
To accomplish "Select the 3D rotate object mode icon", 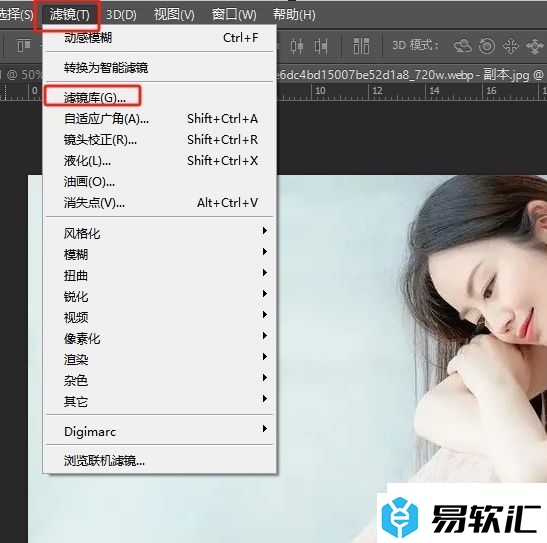I will (x=463, y=46).
